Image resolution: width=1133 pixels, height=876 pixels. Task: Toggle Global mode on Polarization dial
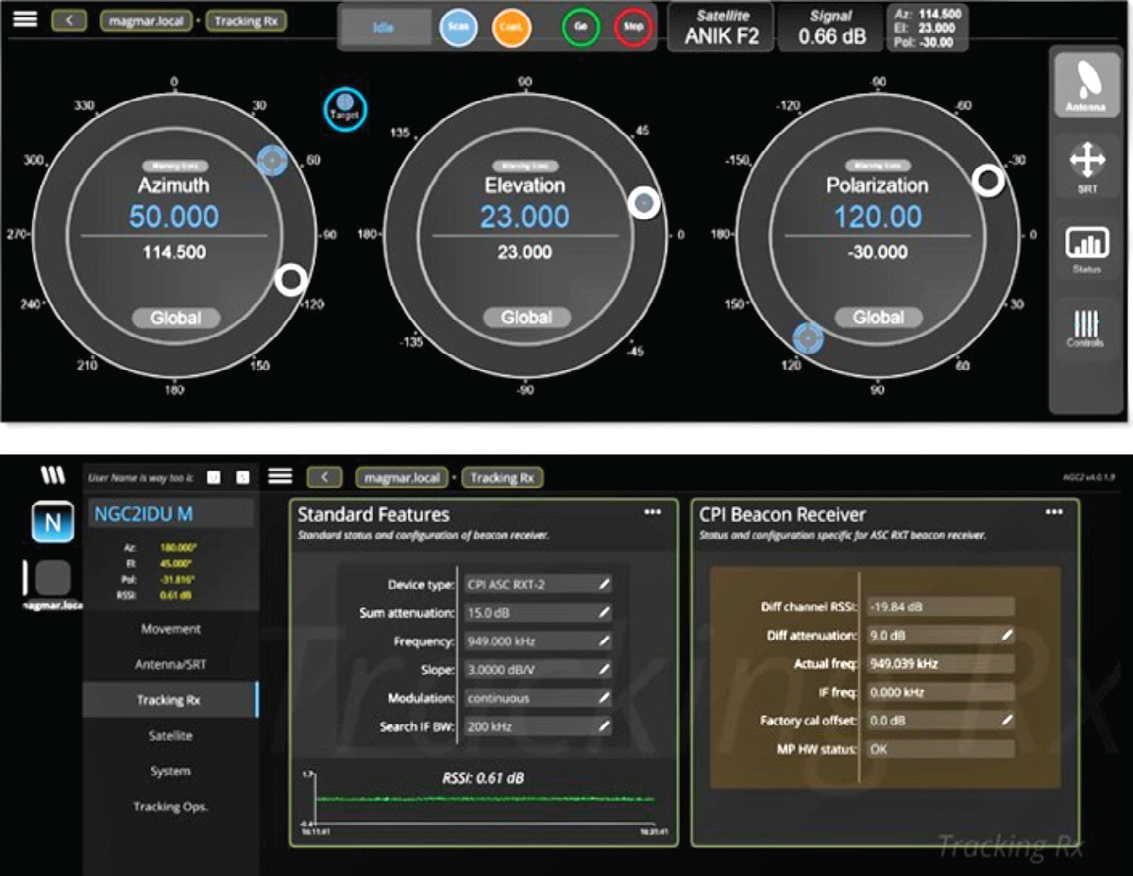pos(878,317)
